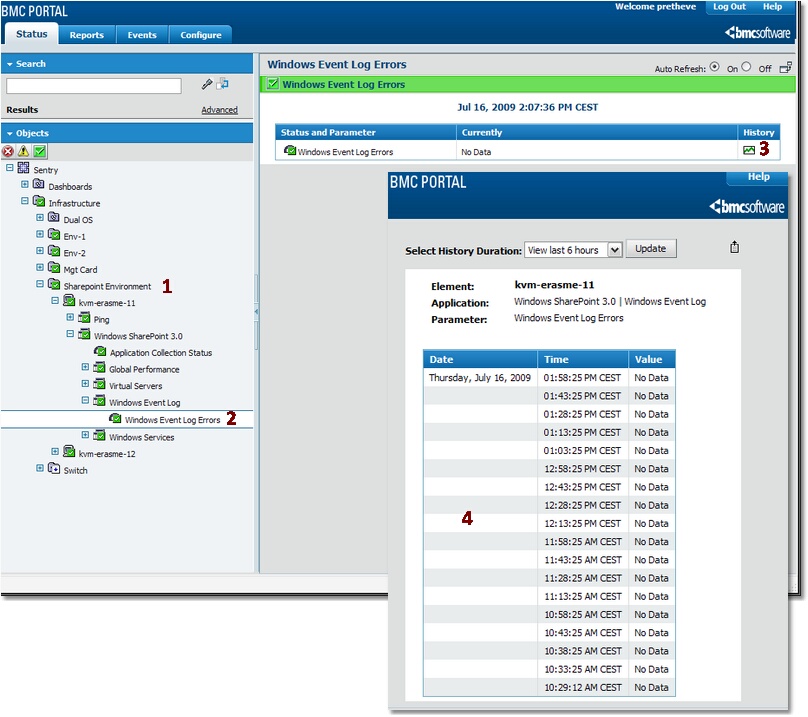The width and height of the screenshot is (808, 717).
Task: Click the Update button
Action: [651, 248]
